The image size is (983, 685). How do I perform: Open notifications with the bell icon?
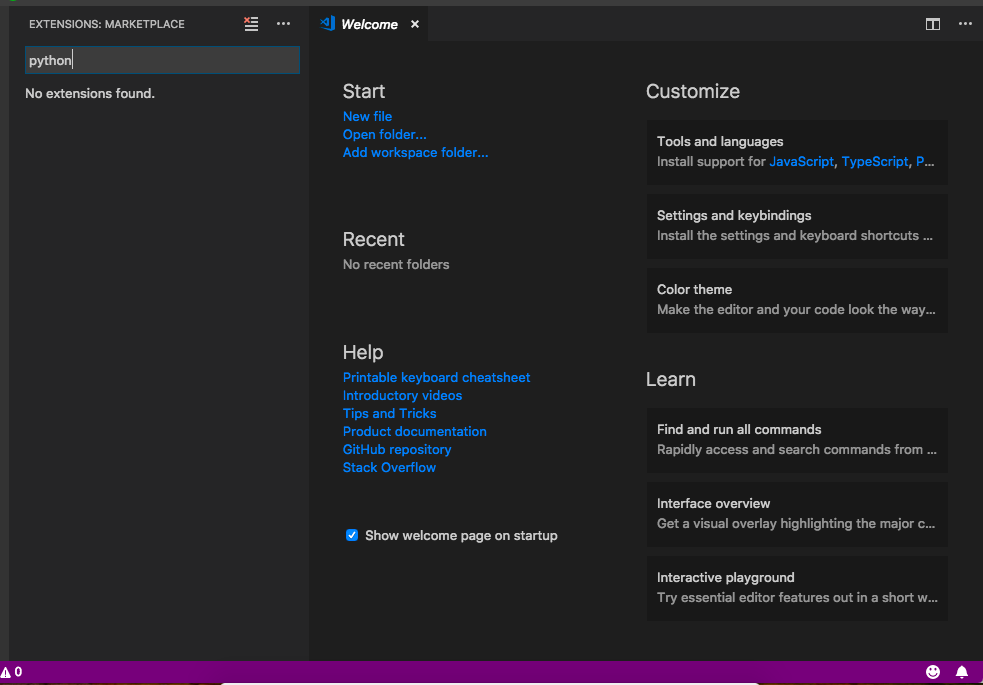point(962,671)
